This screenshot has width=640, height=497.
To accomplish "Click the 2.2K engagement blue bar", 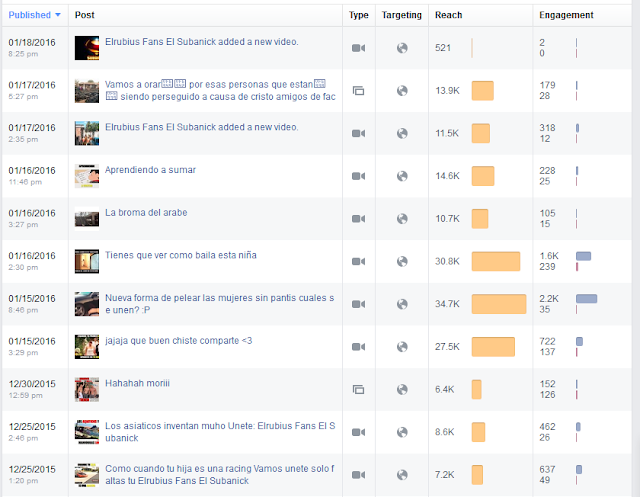I will [587, 299].
